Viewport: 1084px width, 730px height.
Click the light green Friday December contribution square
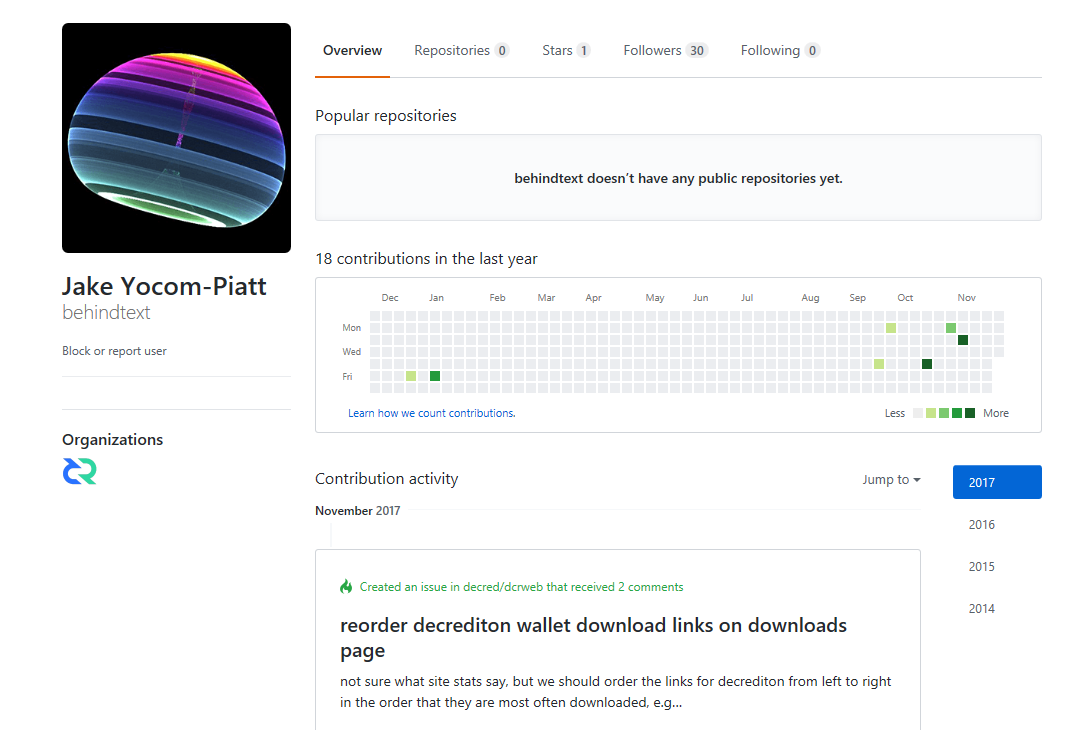pyautogui.click(x=411, y=376)
